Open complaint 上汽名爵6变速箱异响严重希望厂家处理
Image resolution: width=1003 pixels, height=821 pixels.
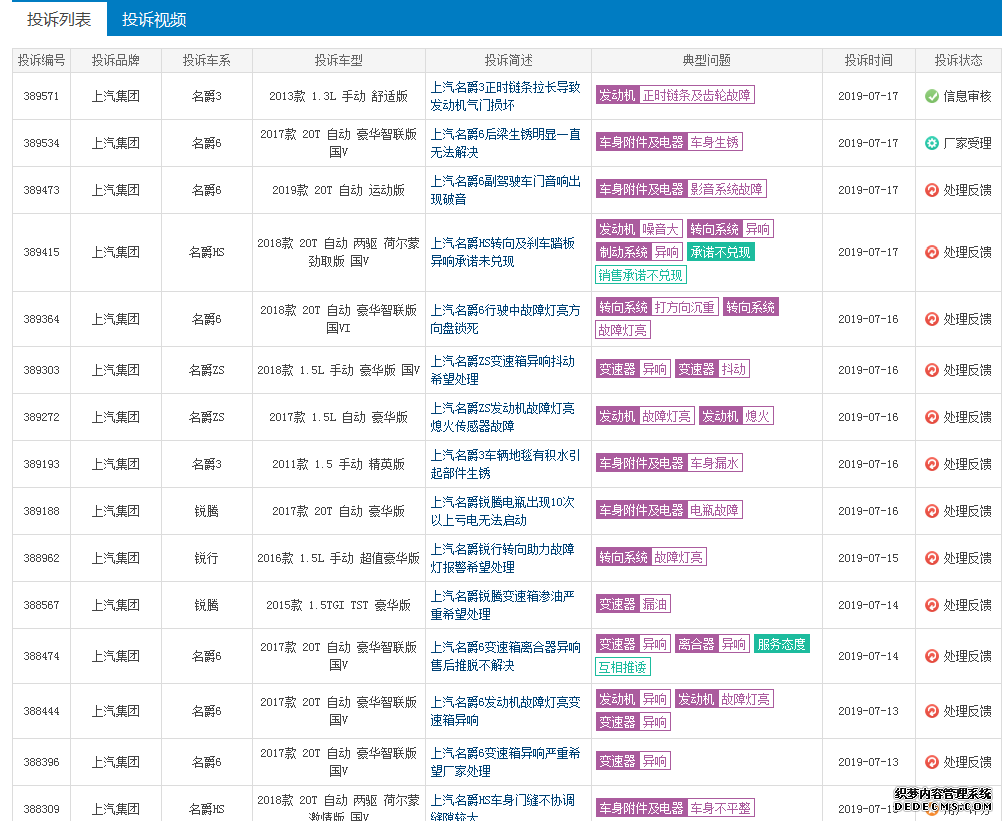[x=505, y=762]
